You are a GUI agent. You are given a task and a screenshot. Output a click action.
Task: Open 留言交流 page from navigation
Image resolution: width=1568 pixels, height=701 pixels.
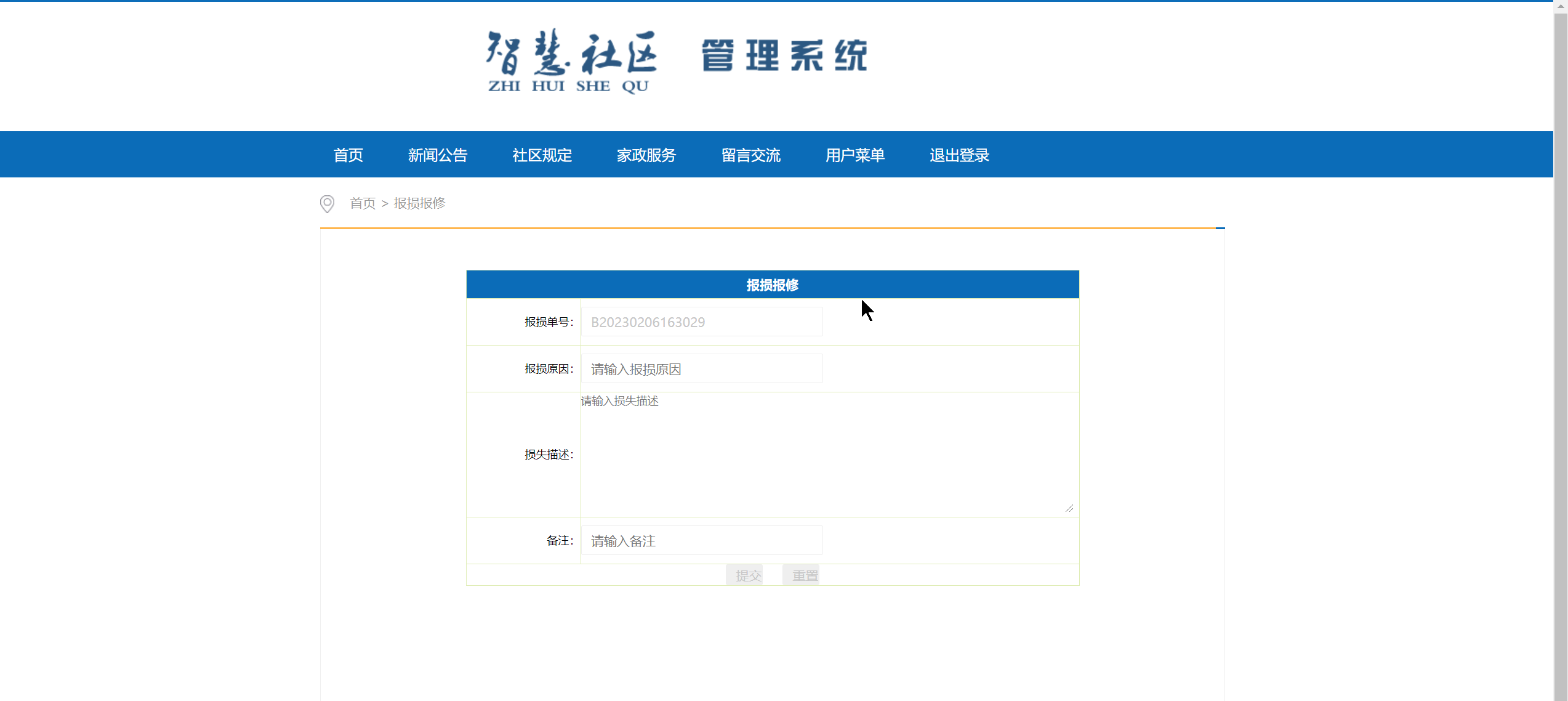tap(750, 155)
